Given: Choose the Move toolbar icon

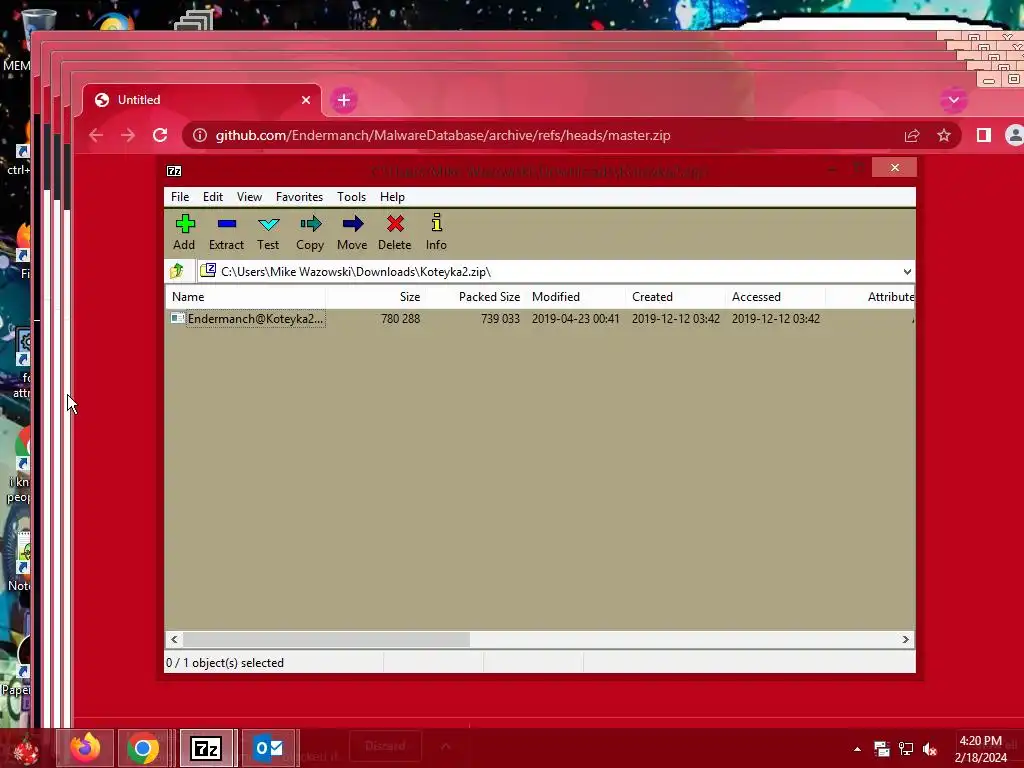Looking at the screenshot, I should (x=352, y=232).
